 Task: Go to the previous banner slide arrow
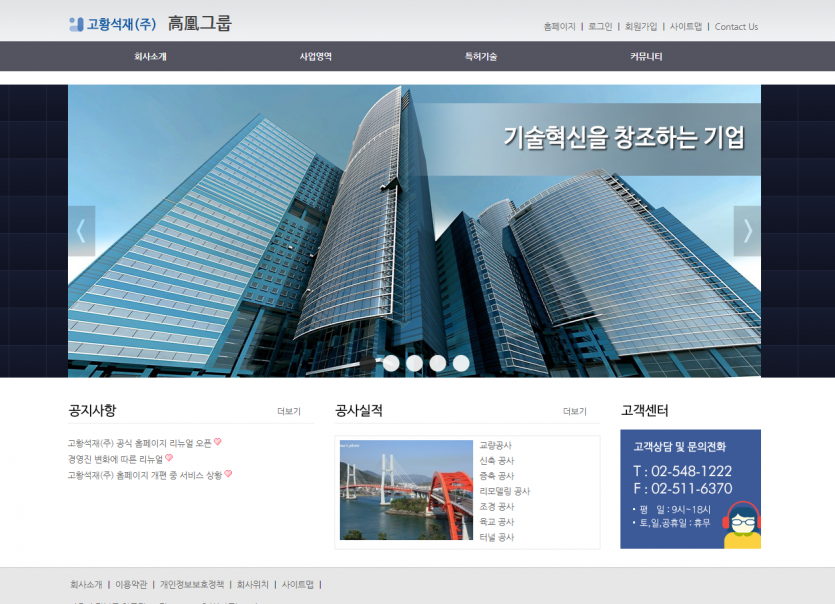coord(81,231)
